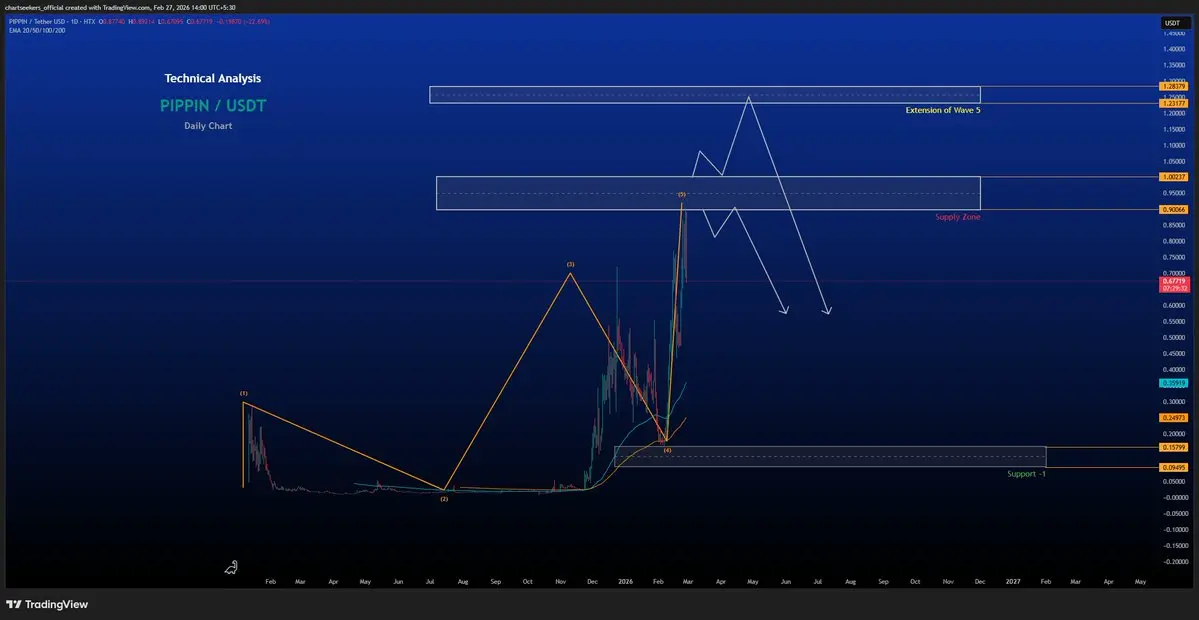Click the 0.09495 price label
1199x620 pixels.
(1174, 467)
